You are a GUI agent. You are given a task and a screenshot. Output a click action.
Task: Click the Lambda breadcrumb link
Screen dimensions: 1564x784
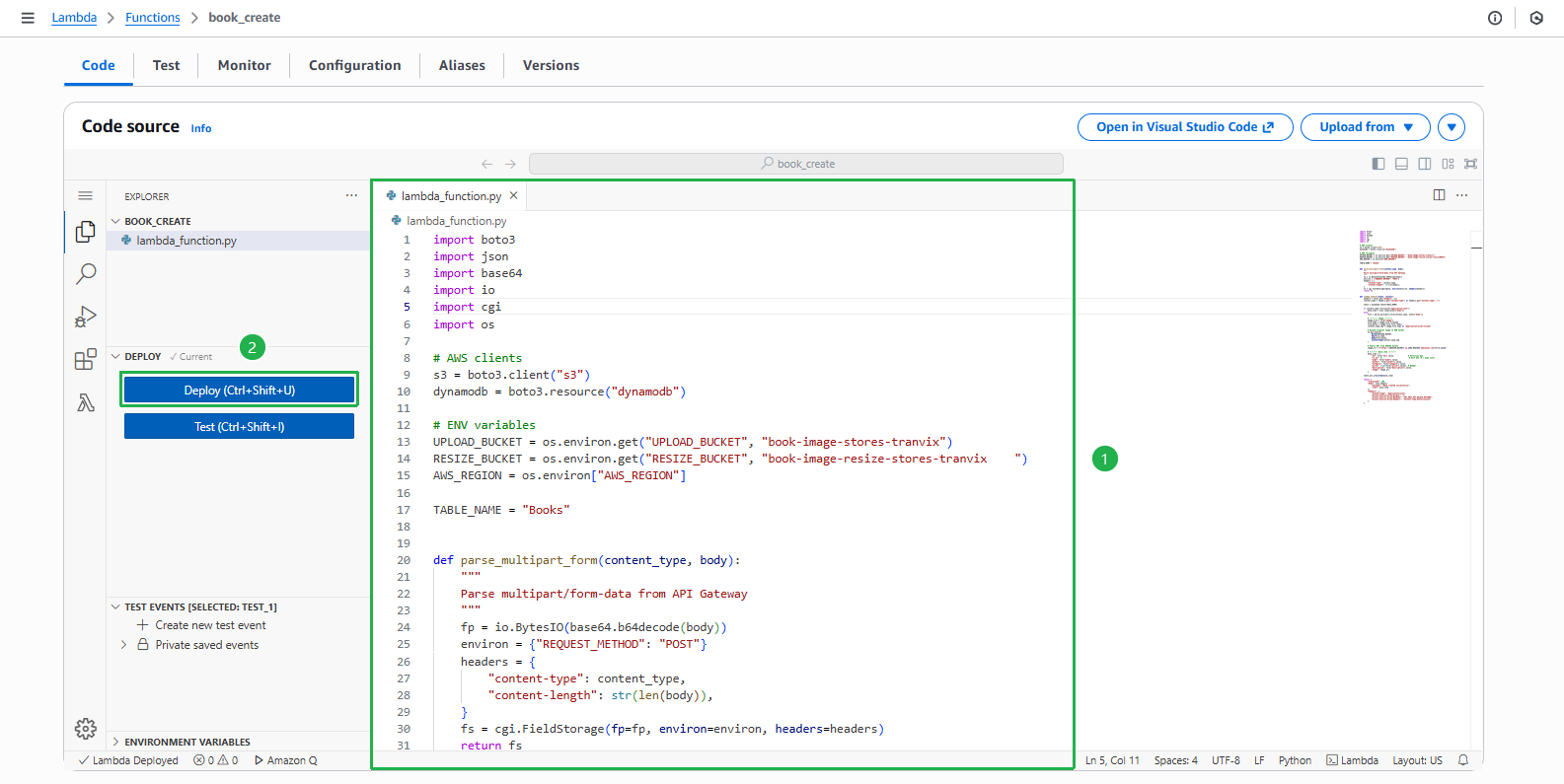coord(74,18)
